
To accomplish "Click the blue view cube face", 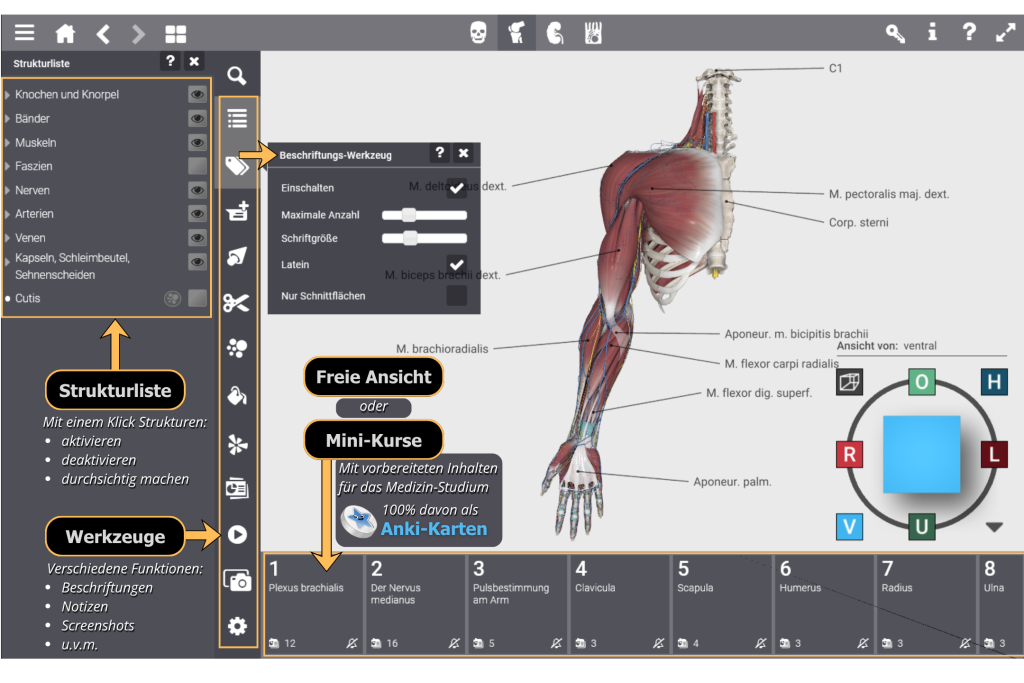I will 921,454.
